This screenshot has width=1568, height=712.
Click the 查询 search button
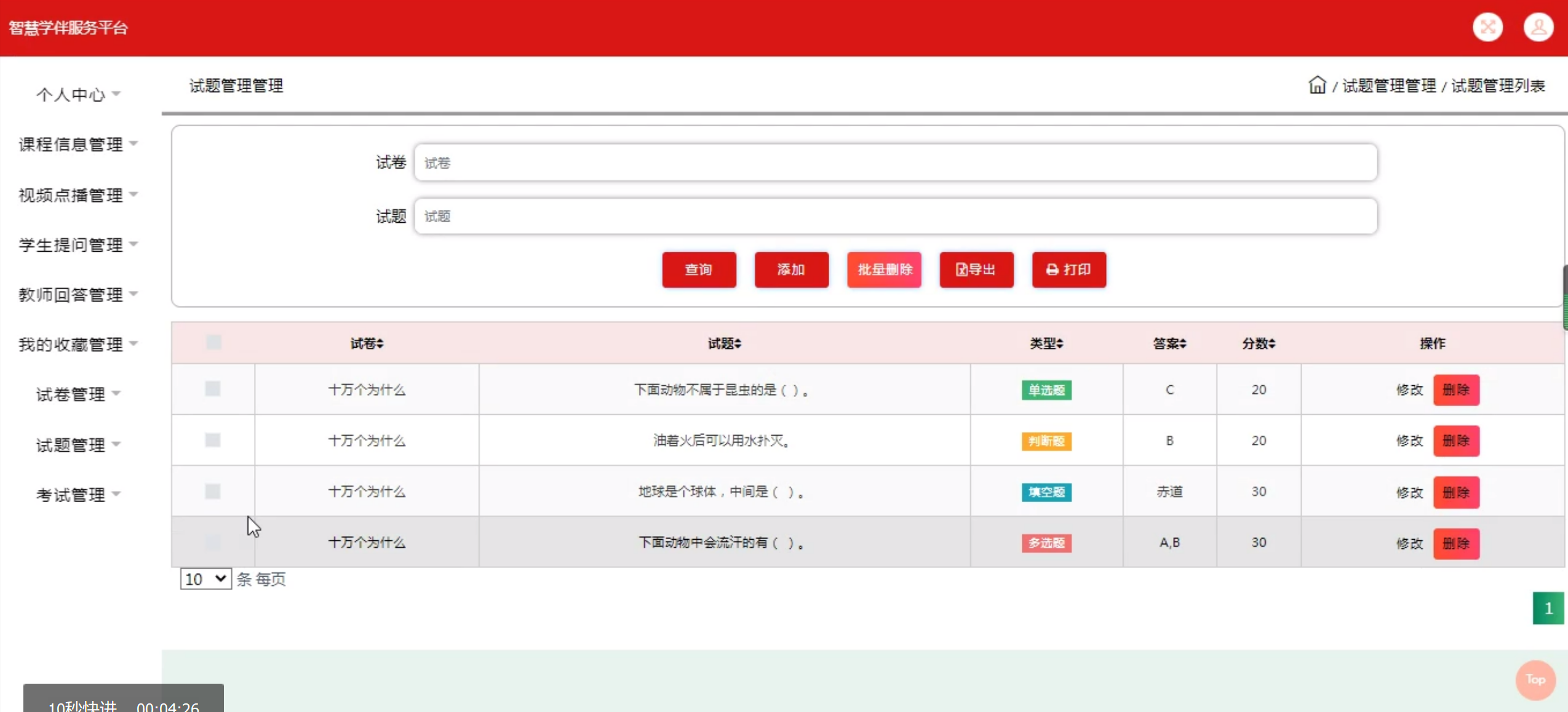click(x=699, y=270)
